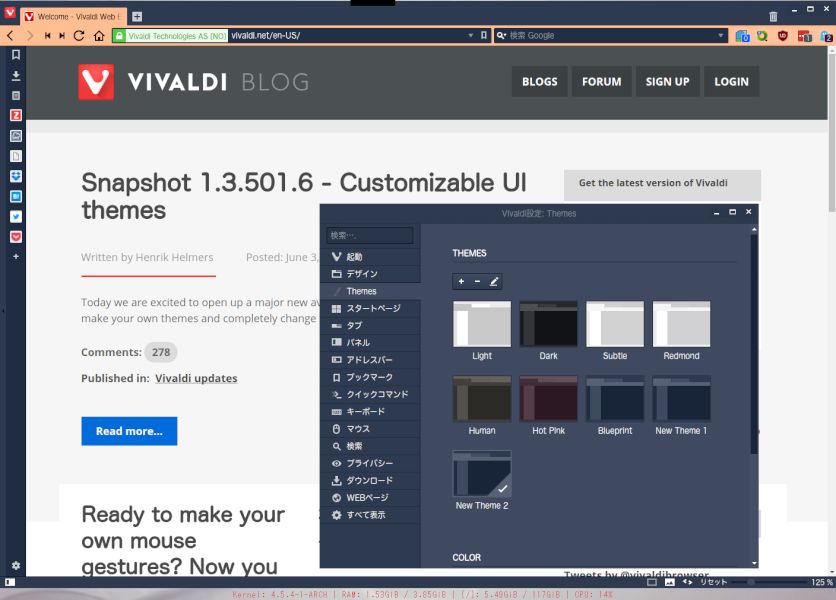Add a new web panel
Screen dimensions: 836x600
[x=16, y=257]
